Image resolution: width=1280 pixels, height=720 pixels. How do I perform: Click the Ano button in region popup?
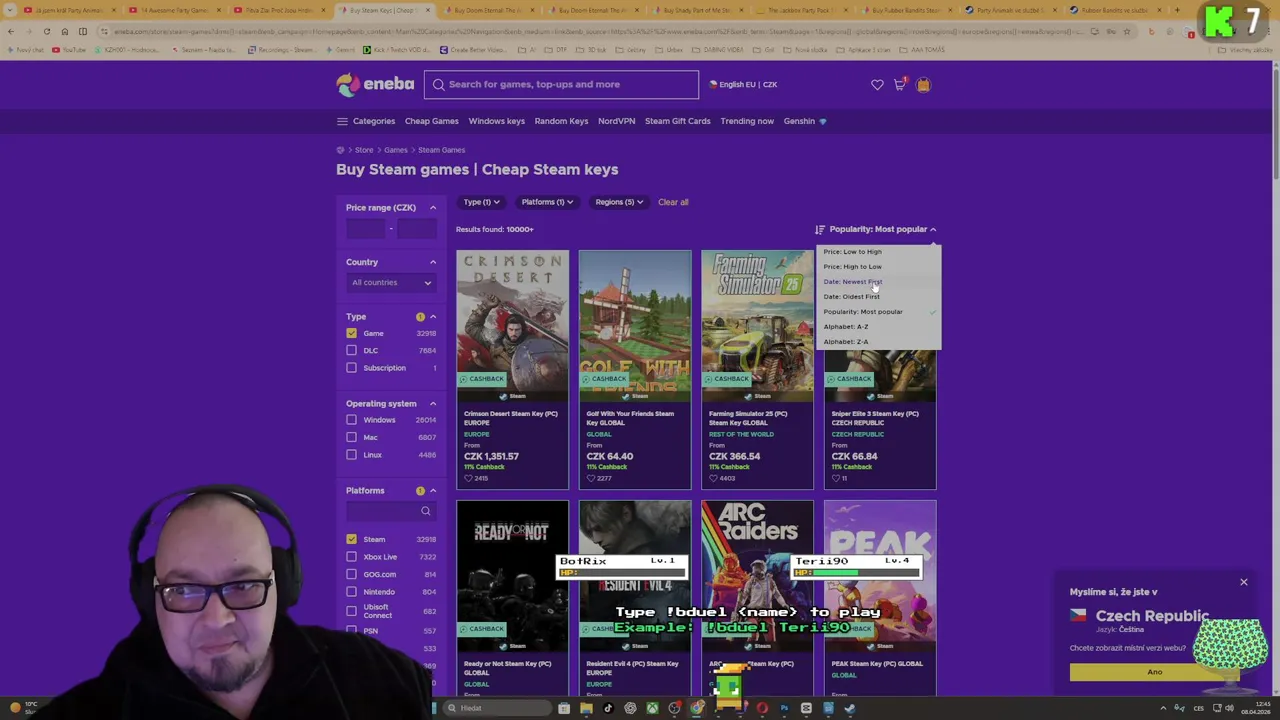pyautogui.click(x=1155, y=672)
